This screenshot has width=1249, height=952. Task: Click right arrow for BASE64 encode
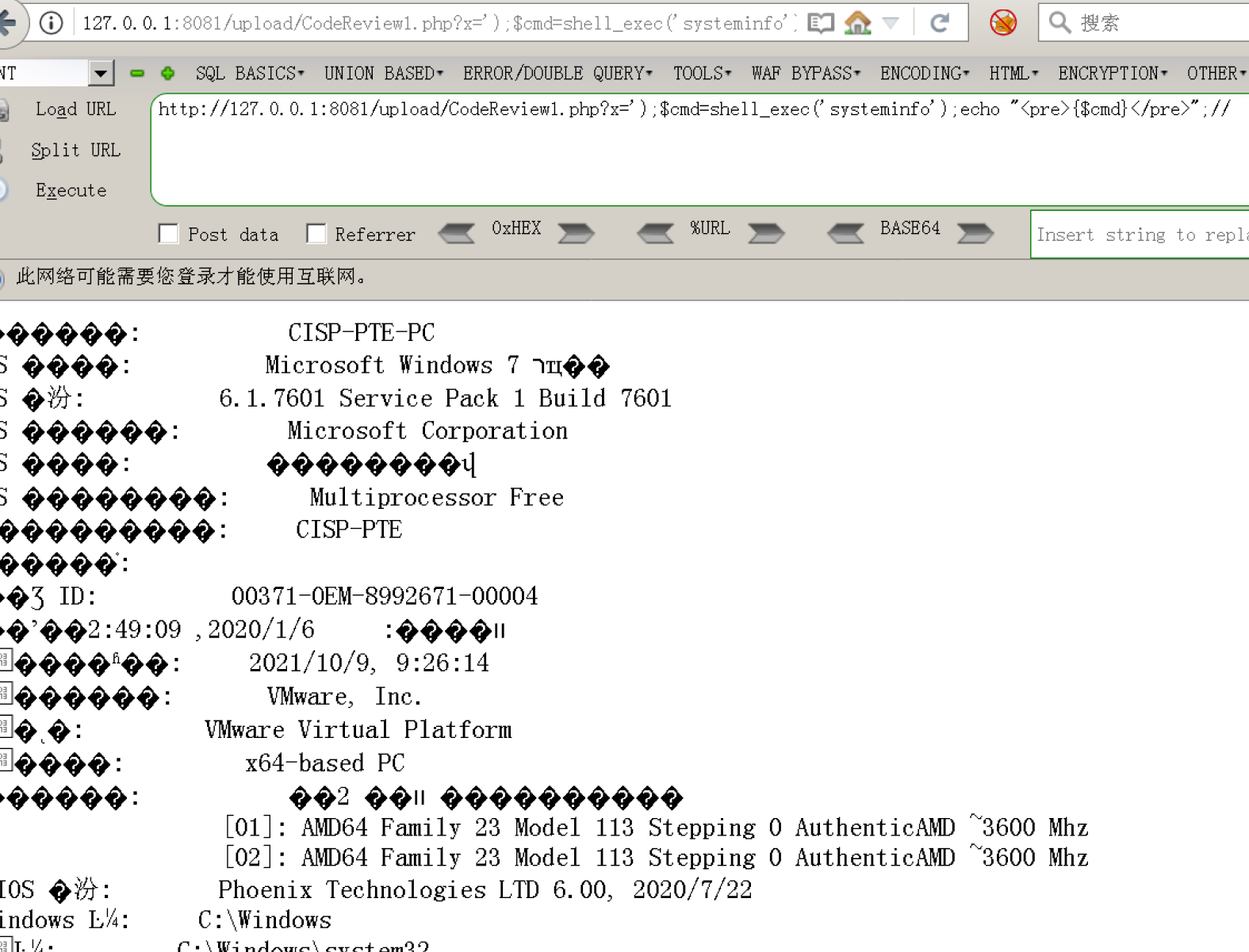pos(975,233)
